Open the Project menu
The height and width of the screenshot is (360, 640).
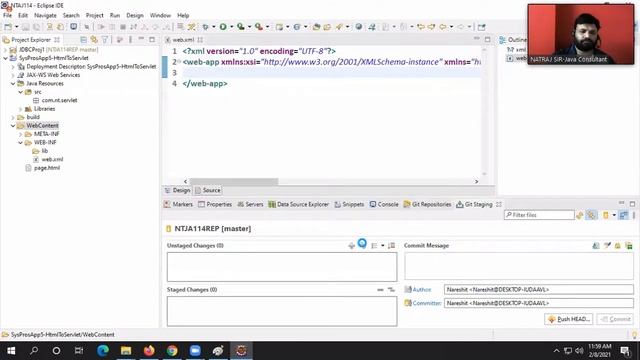94,15
